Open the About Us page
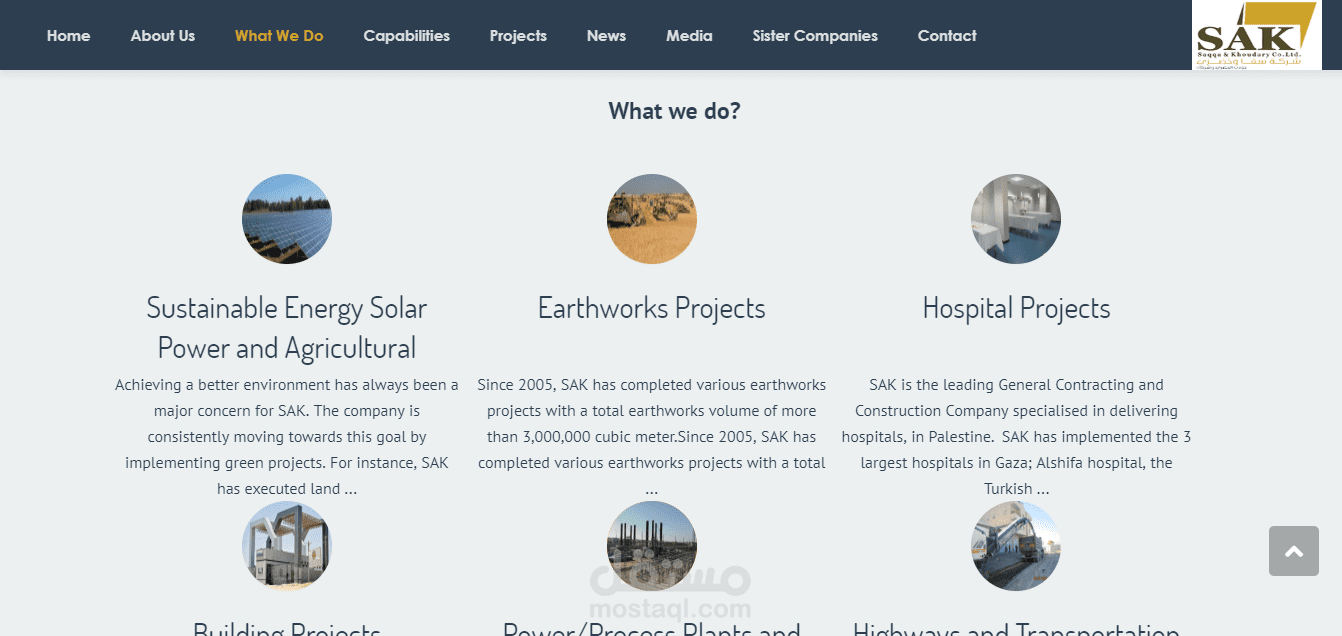This screenshot has height=636, width=1342. pyautogui.click(x=163, y=36)
